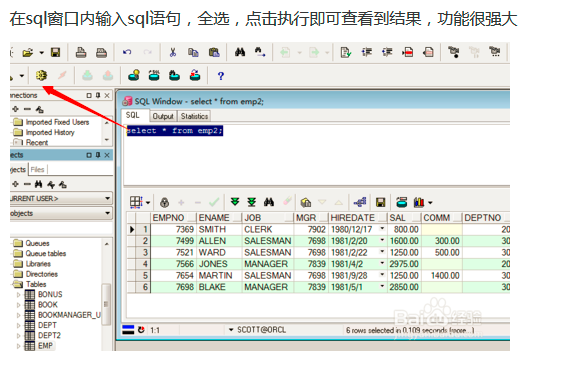Click the Fetch last page green arrow icon
The image size is (582, 390).
(252, 202)
